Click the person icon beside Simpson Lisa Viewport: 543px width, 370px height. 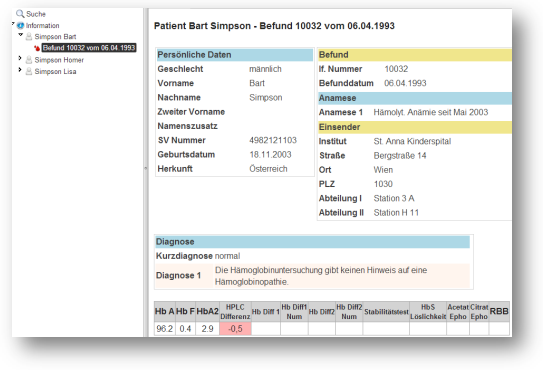29,71
